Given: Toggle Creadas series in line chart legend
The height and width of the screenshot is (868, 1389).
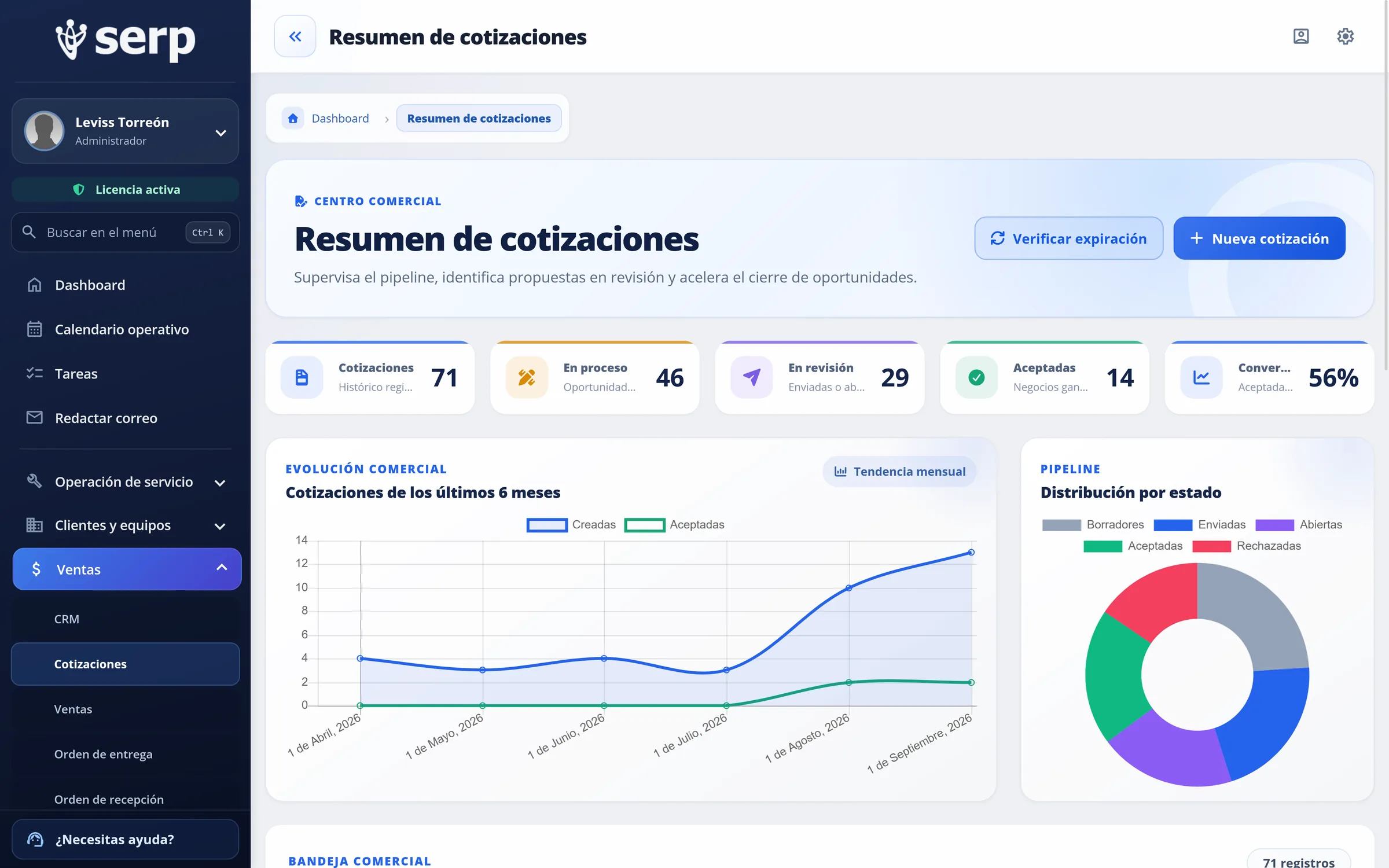Looking at the screenshot, I should [x=571, y=525].
